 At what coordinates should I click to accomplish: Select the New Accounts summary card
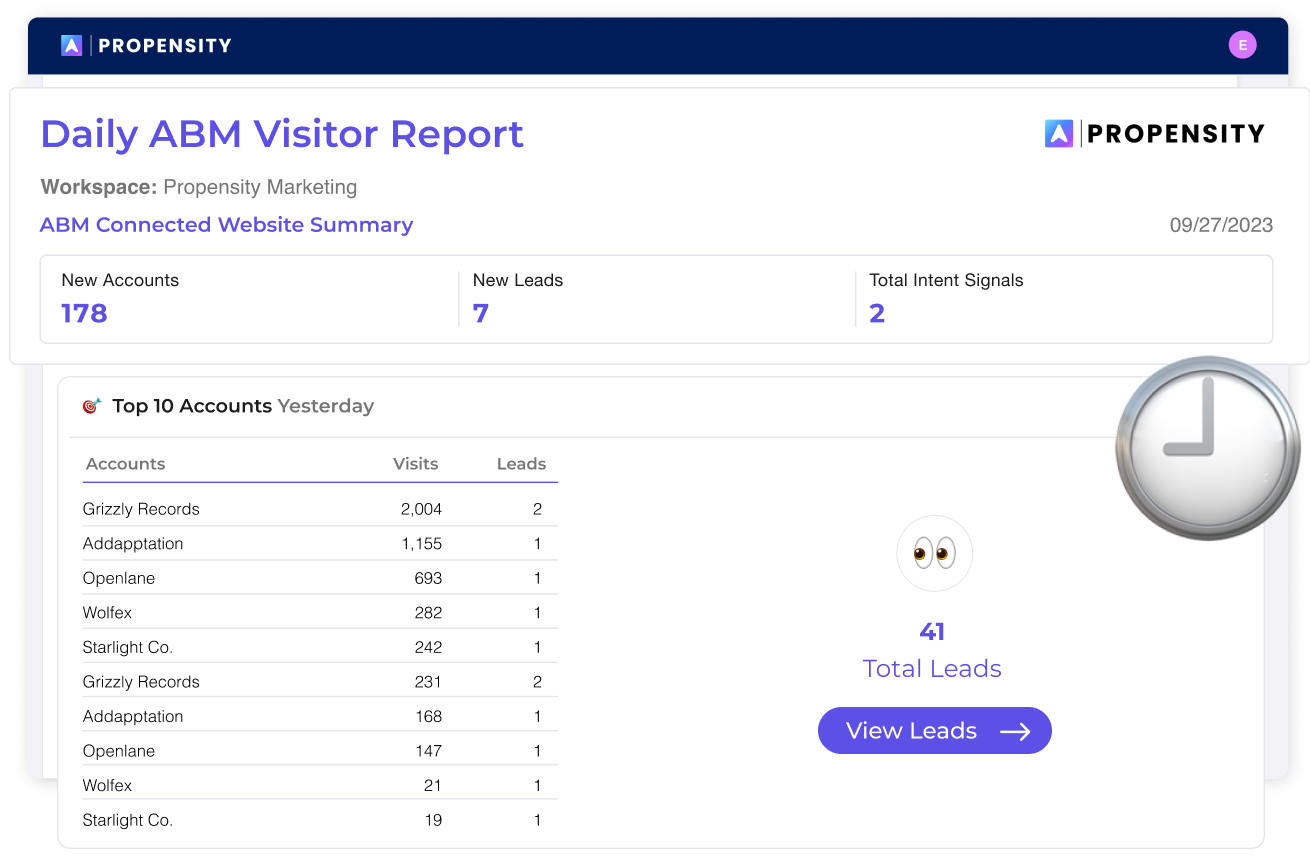250,298
